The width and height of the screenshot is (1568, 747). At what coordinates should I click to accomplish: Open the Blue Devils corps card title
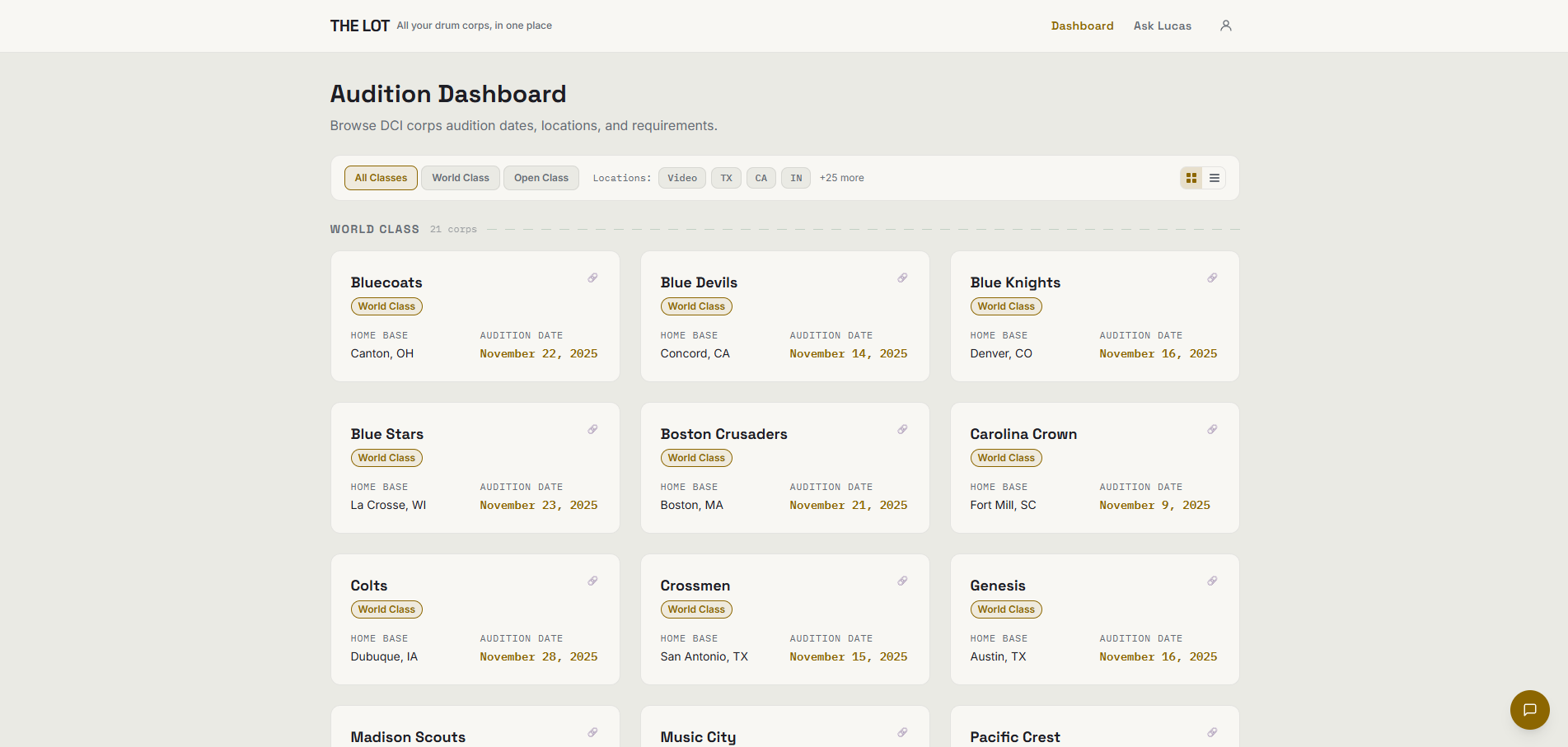[699, 282]
